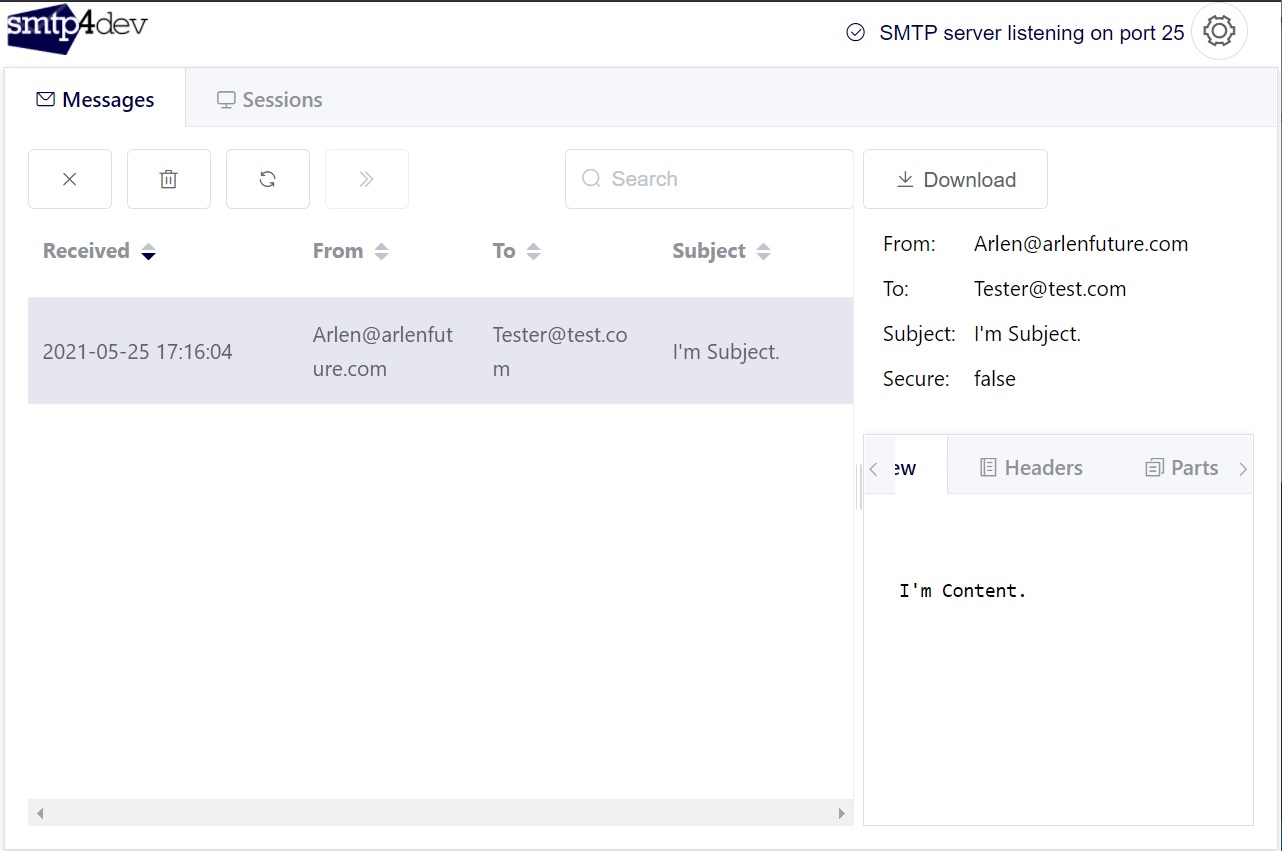Refresh the message list
This screenshot has height=851, width=1282.
tap(267, 179)
